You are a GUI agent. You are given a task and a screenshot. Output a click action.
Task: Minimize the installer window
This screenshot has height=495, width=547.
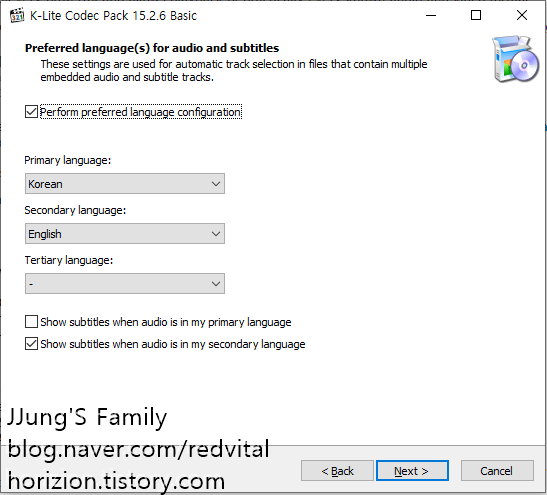[431, 15]
